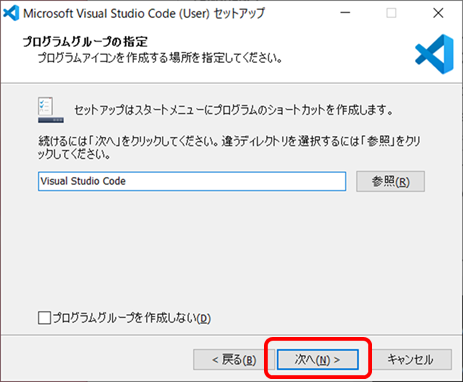Click the プログラムアイコンを作成する場所 subtitle text
This screenshot has height=382, width=463.
coord(160,58)
